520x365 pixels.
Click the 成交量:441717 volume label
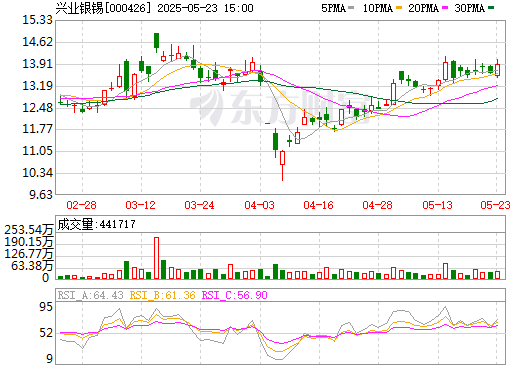97,224
